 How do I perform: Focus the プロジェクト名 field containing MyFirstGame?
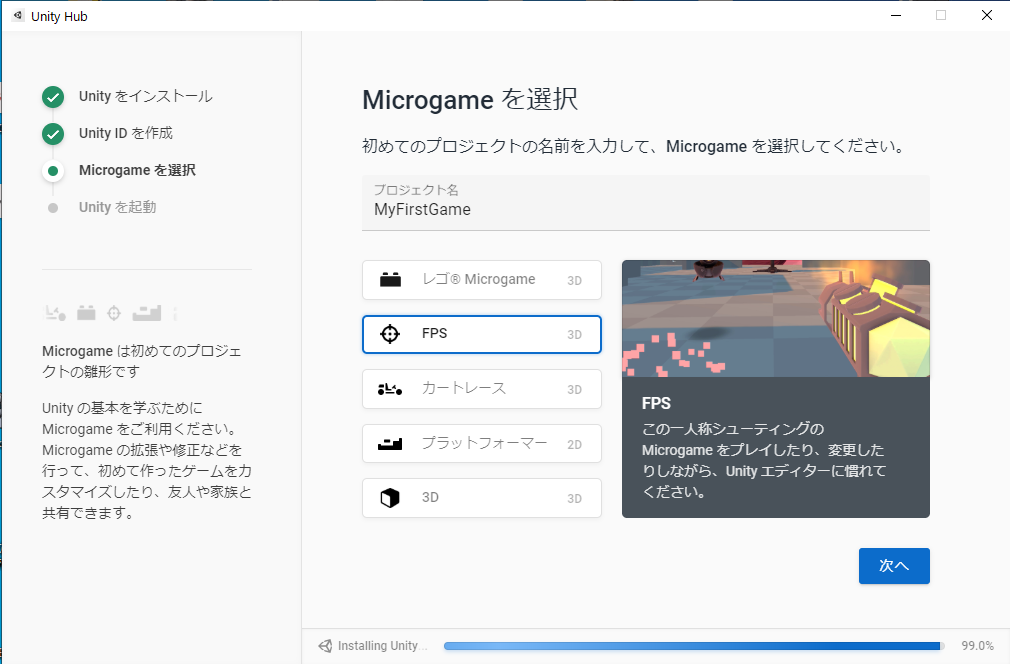[645, 210]
